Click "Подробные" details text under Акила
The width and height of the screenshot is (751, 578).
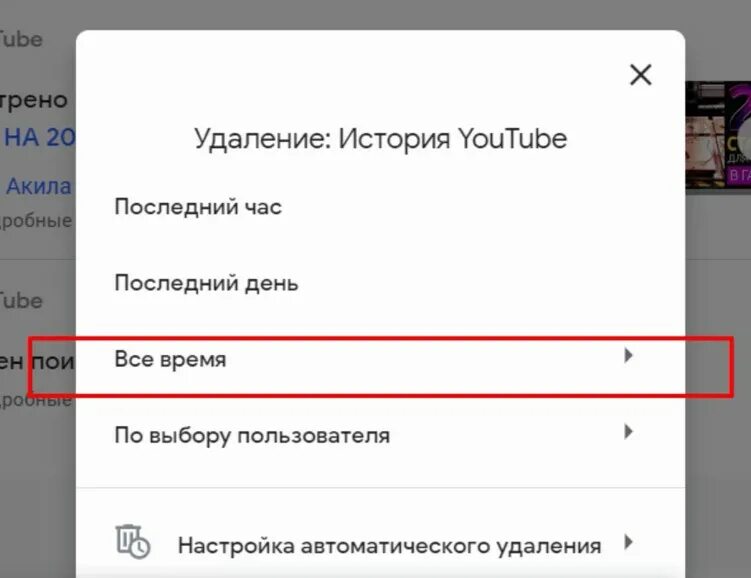pos(36,220)
